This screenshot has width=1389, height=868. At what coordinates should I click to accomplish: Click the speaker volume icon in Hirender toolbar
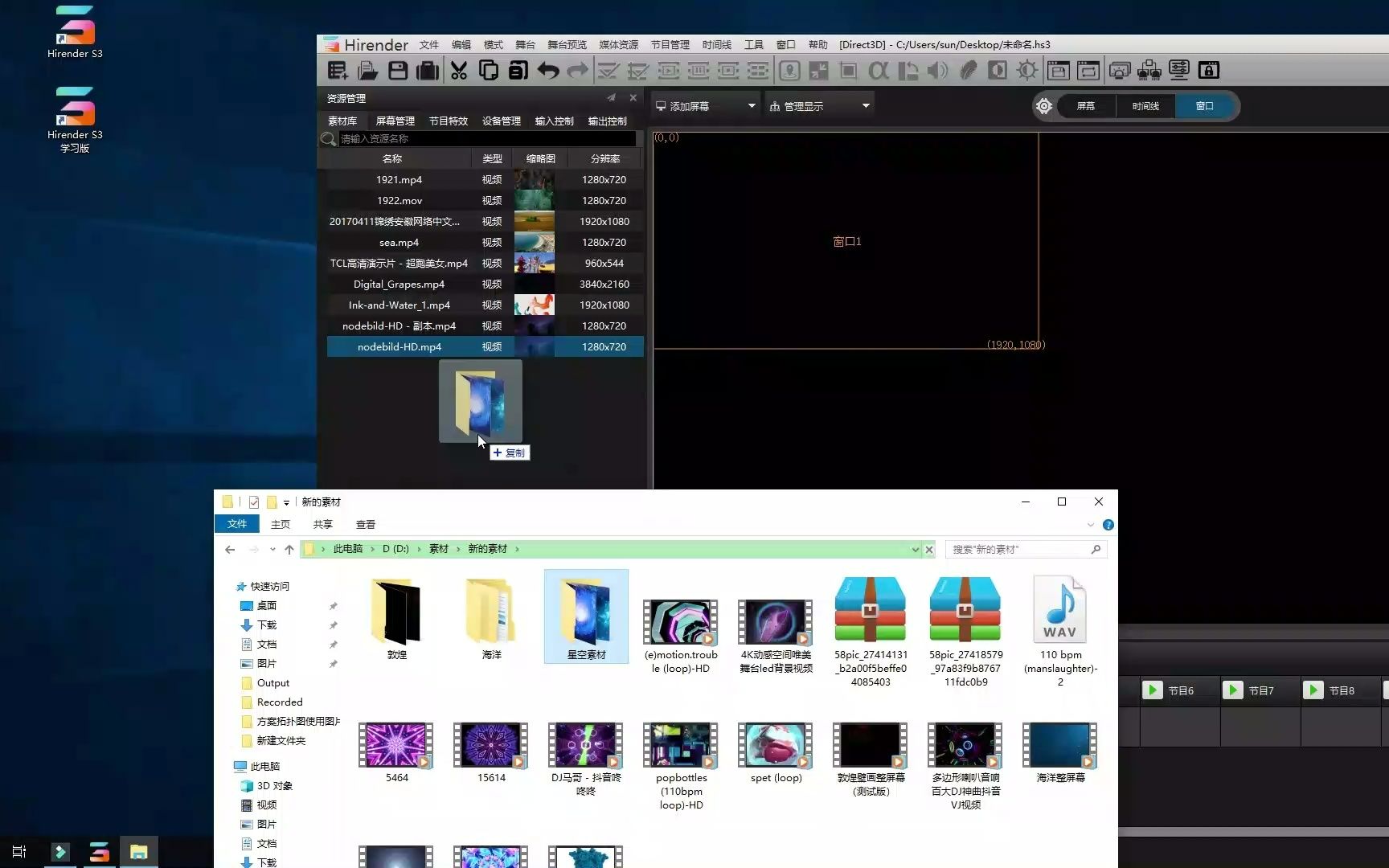937,71
